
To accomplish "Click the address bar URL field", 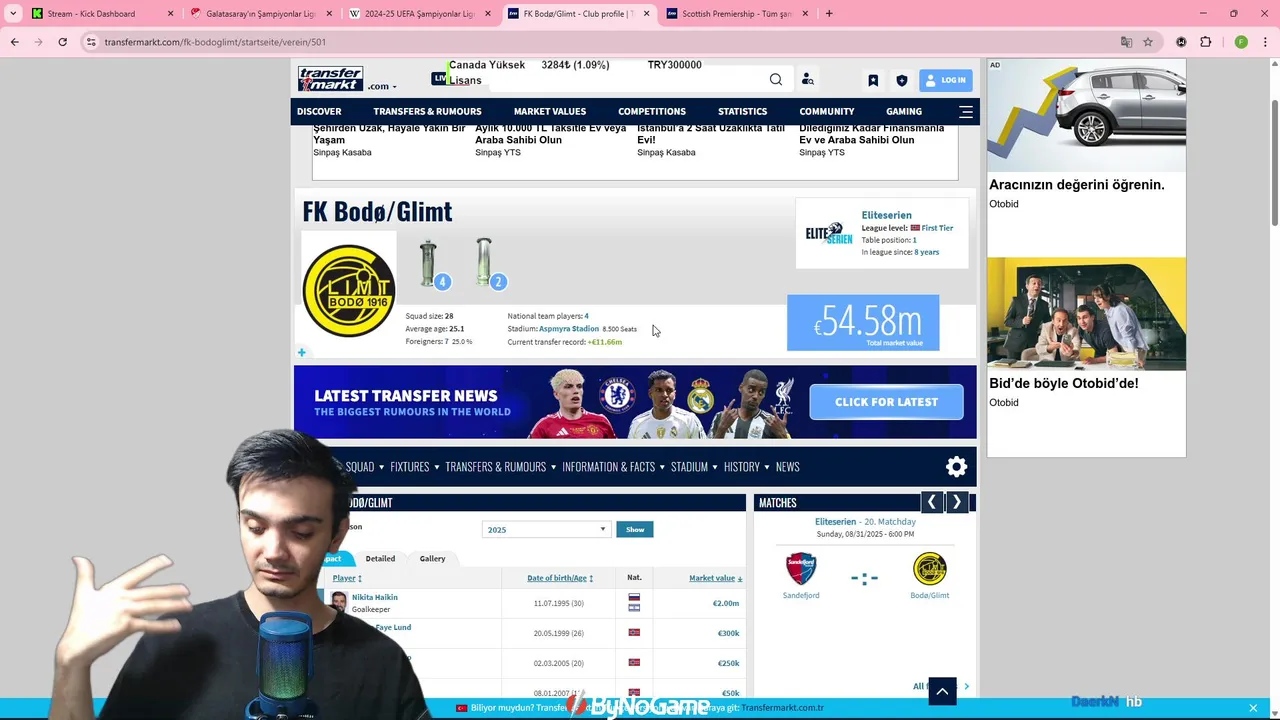I will pyautogui.click(x=600, y=42).
